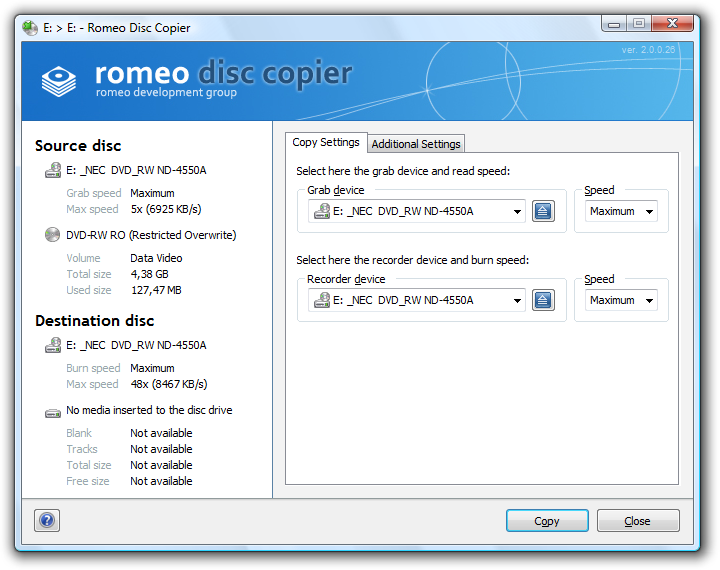The width and height of the screenshot is (720, 570).
Task: Switch to the Copy Settings tab
Action: point(326,142)
